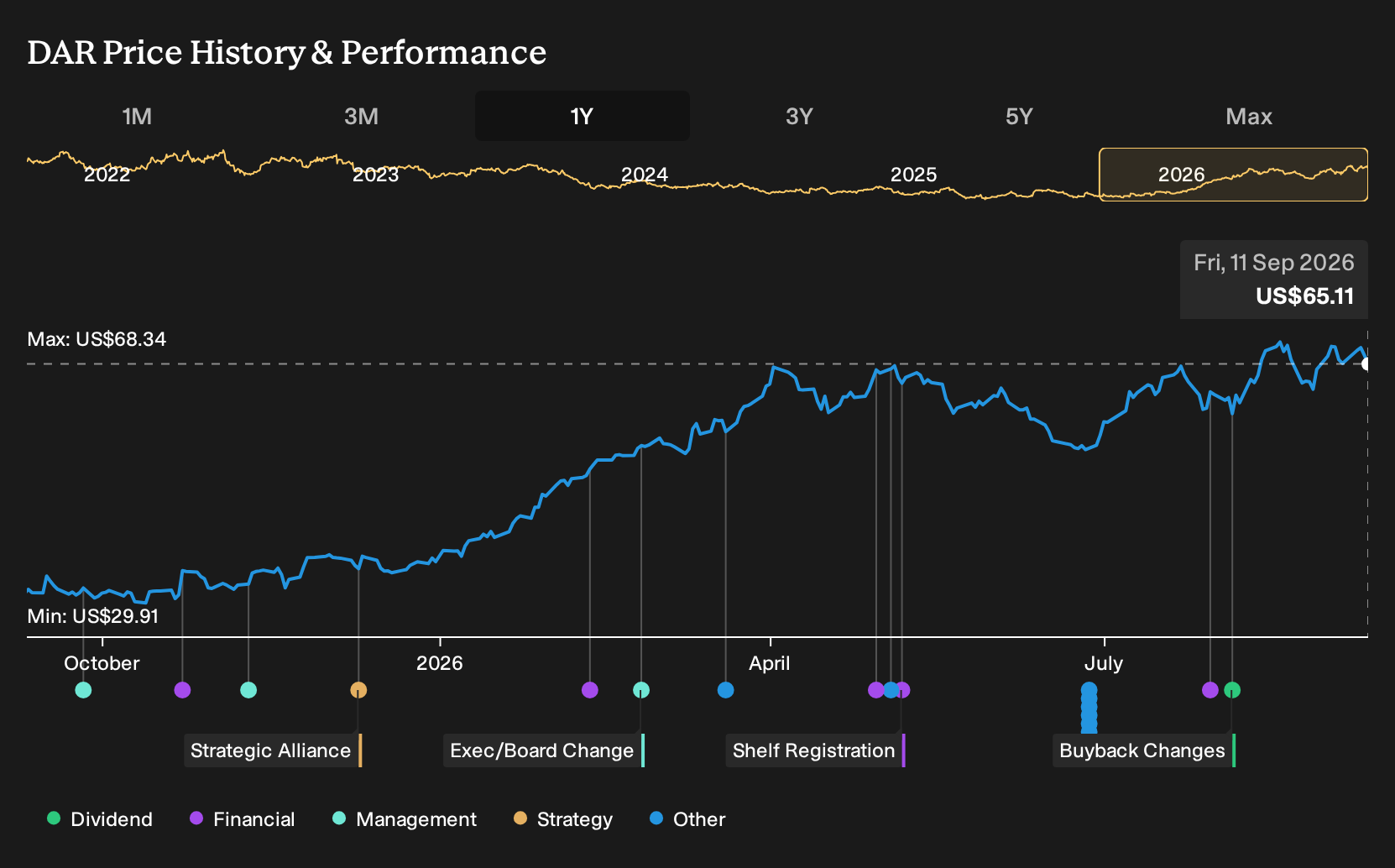Image resolution: width=1395 pixels, height=868 pixels.
Task: Click purple Financial dot beside green Dividend dot
Action: point(1210,690)
